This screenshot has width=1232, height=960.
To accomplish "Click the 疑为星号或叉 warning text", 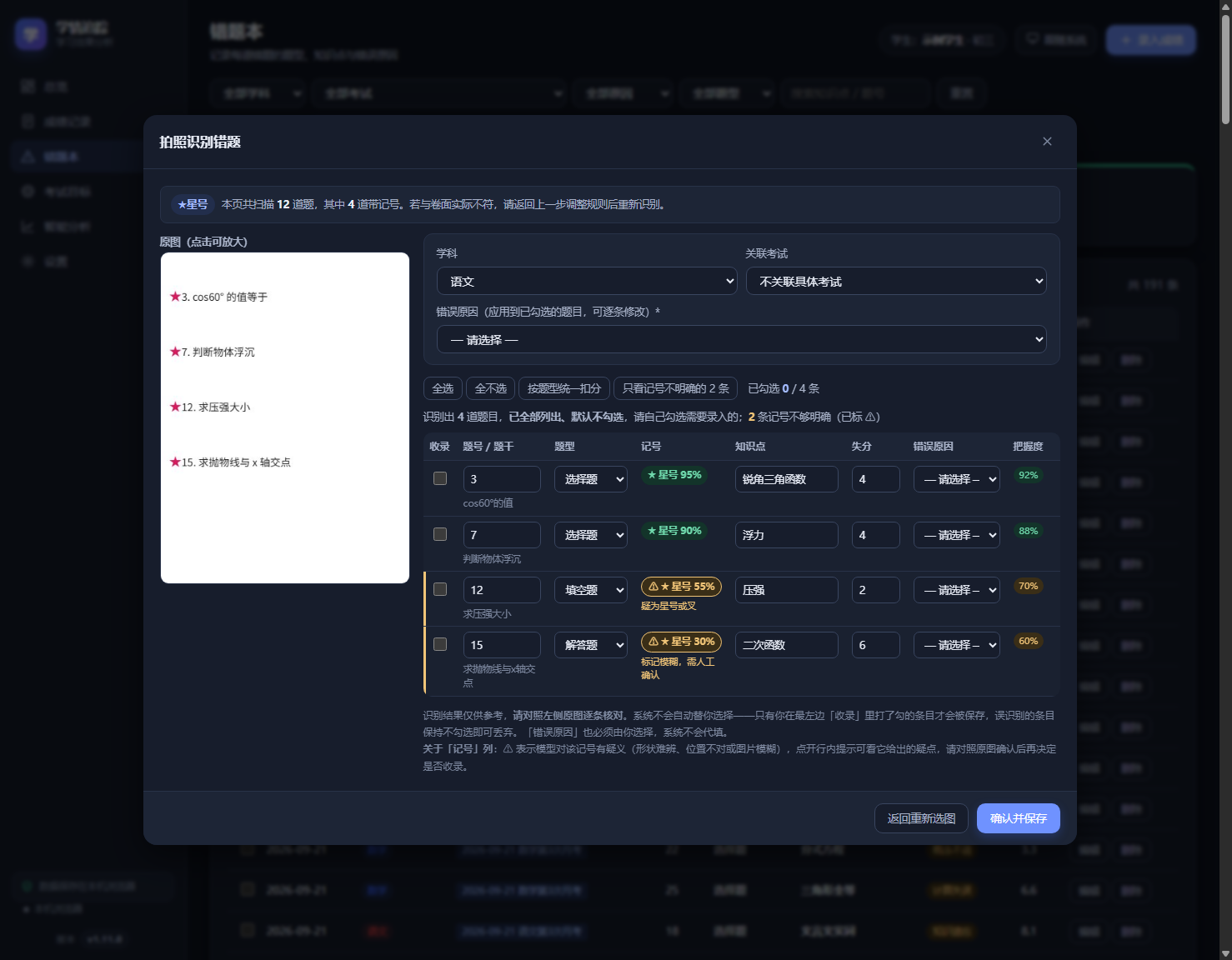I will pyautogui.click(x=669, y=606).
